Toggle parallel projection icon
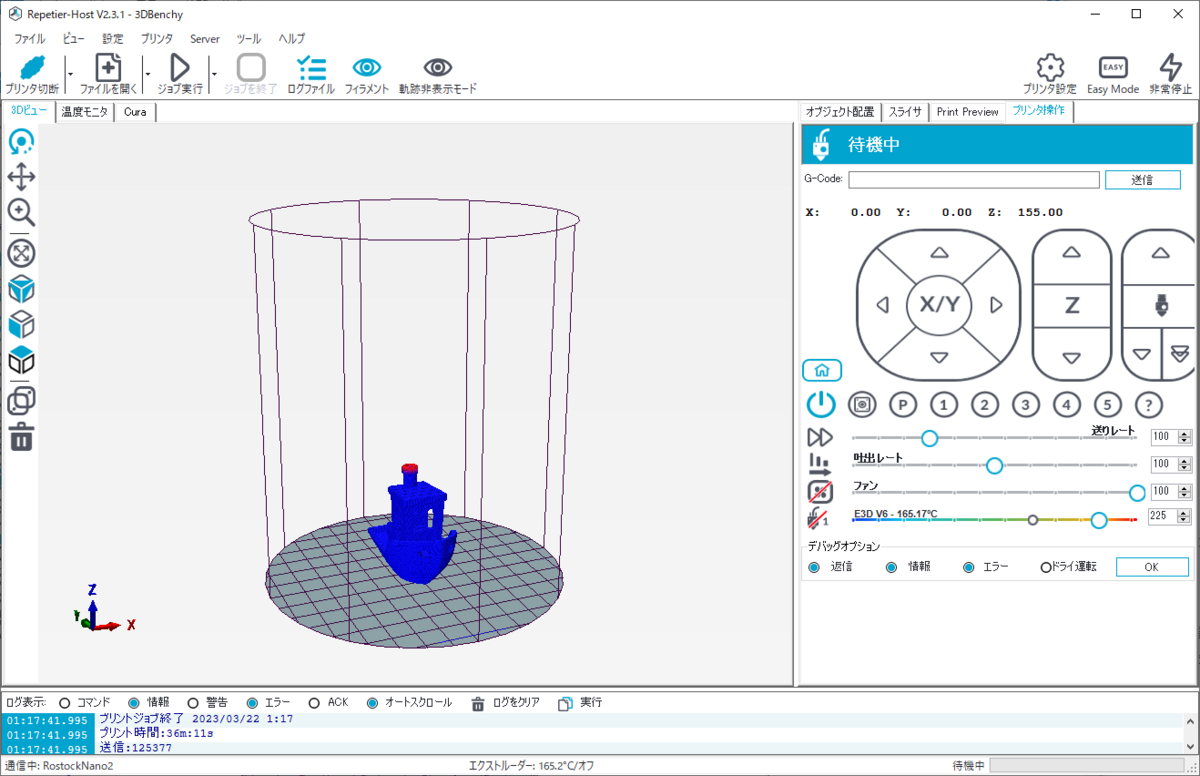 [21, 401]
